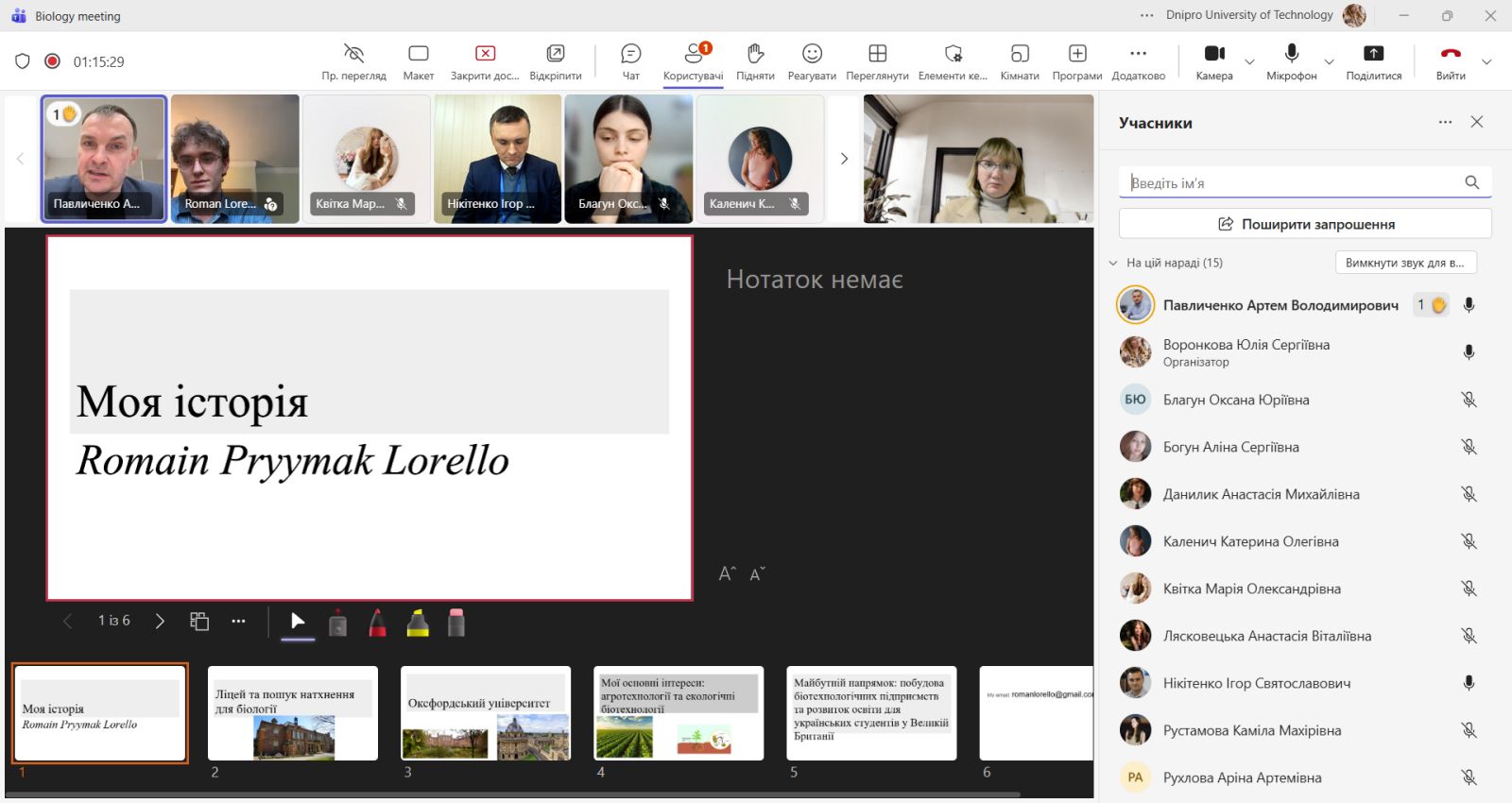
Task: Toggle the camera on or off
Action: pyautogui.click(x=1214, y=61)
